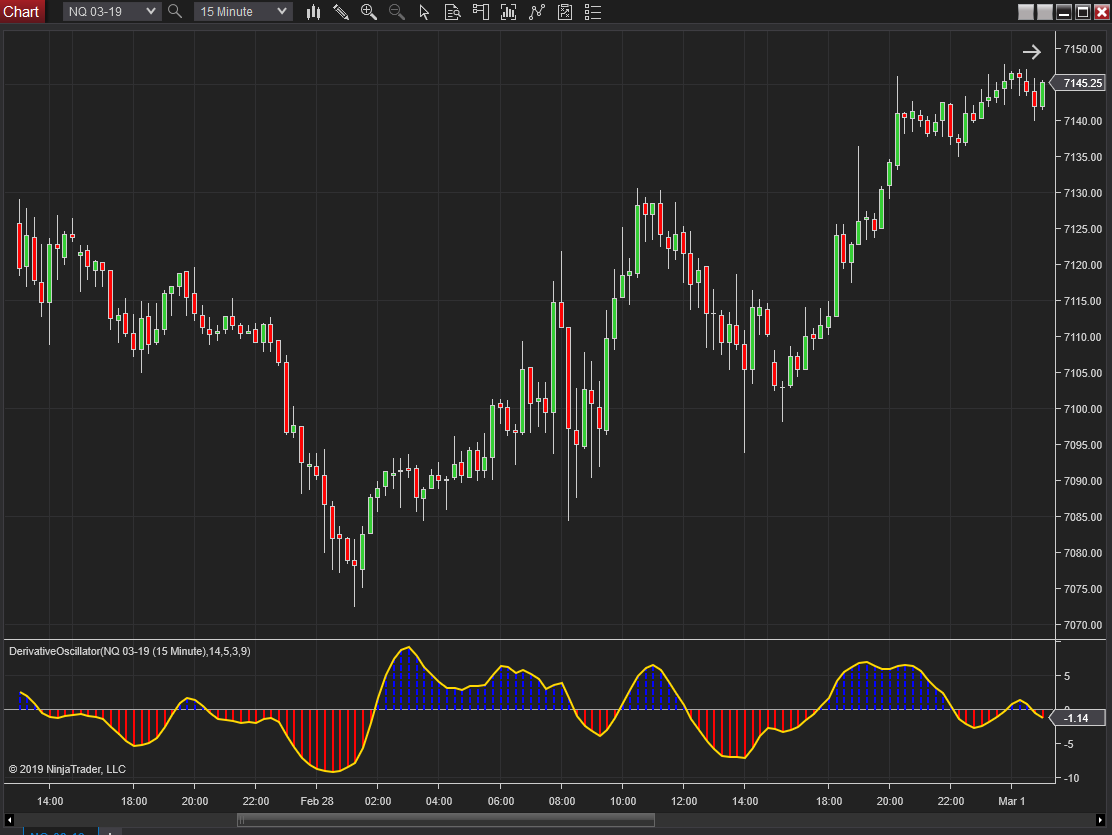
Task: Open the bar type candlestick icon
Action: click(x=313, y=12)
